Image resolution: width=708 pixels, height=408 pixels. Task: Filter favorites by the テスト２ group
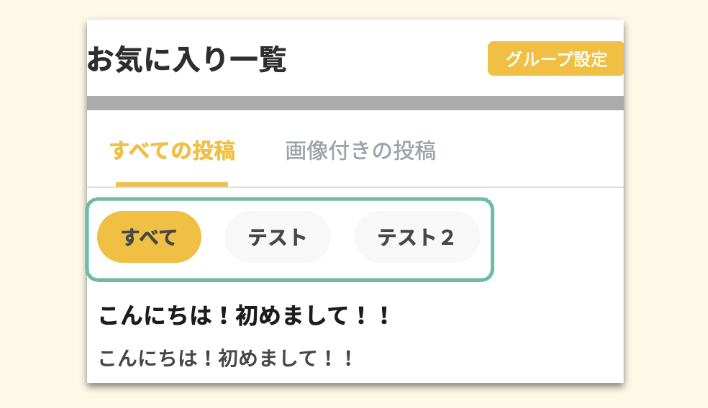pos(416,237)
